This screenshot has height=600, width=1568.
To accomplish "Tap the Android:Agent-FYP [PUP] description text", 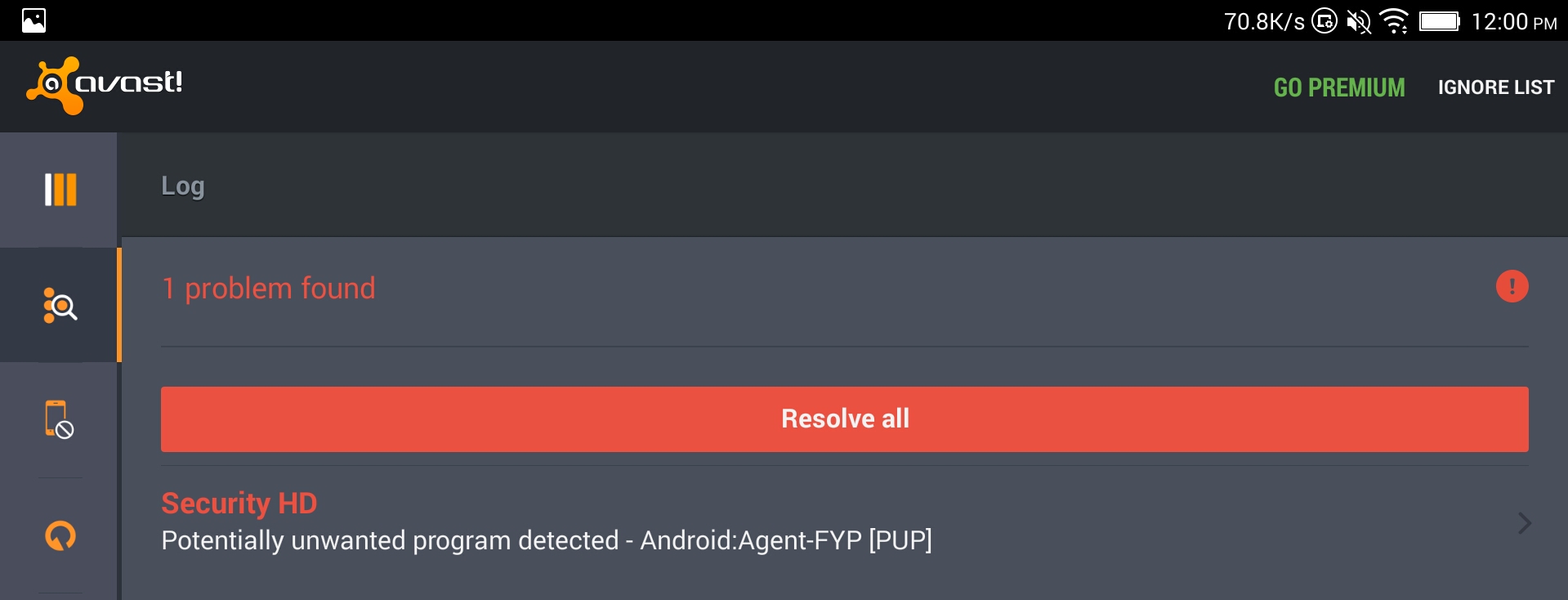I will coord(786,540).
